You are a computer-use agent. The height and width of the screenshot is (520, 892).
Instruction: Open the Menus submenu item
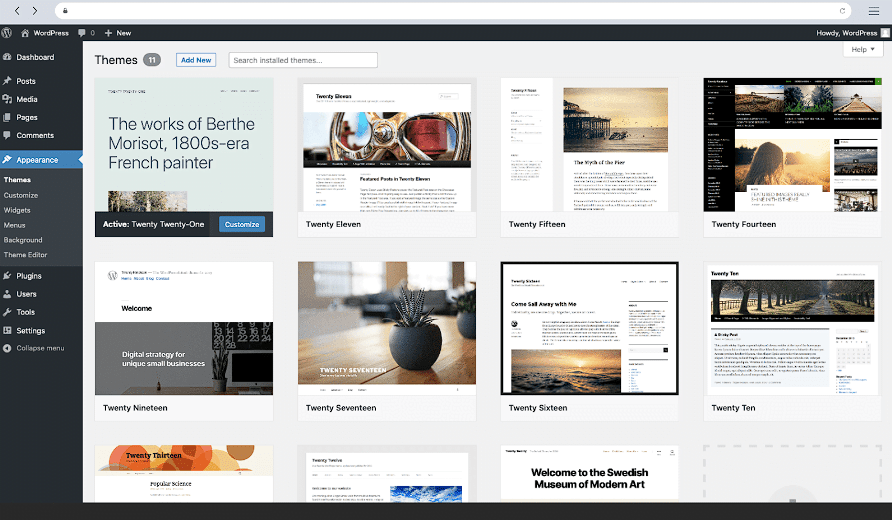pyautogui.click(x=14, y=225)
